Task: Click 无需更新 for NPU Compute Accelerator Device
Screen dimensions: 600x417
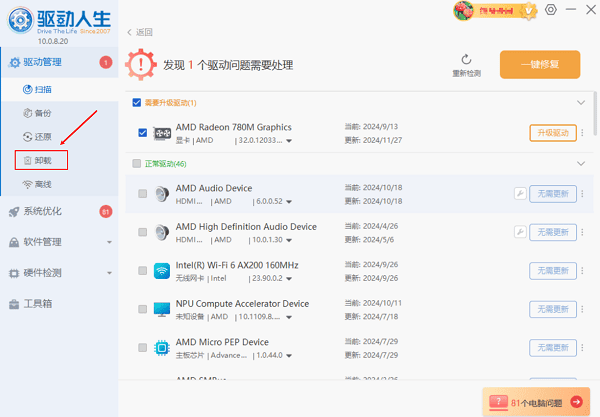Action: [x=553, y=309]
